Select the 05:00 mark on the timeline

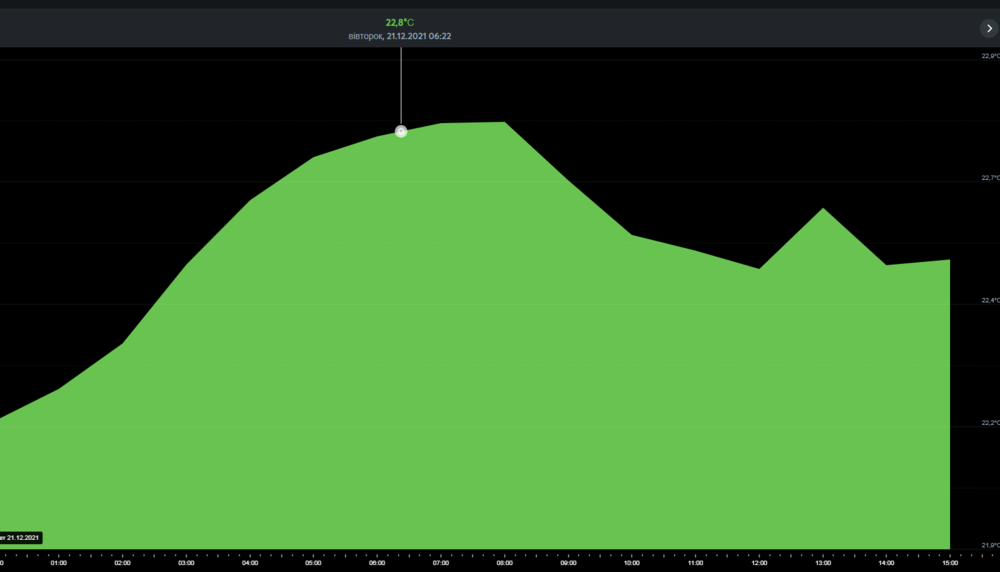(x=313, y=563)
